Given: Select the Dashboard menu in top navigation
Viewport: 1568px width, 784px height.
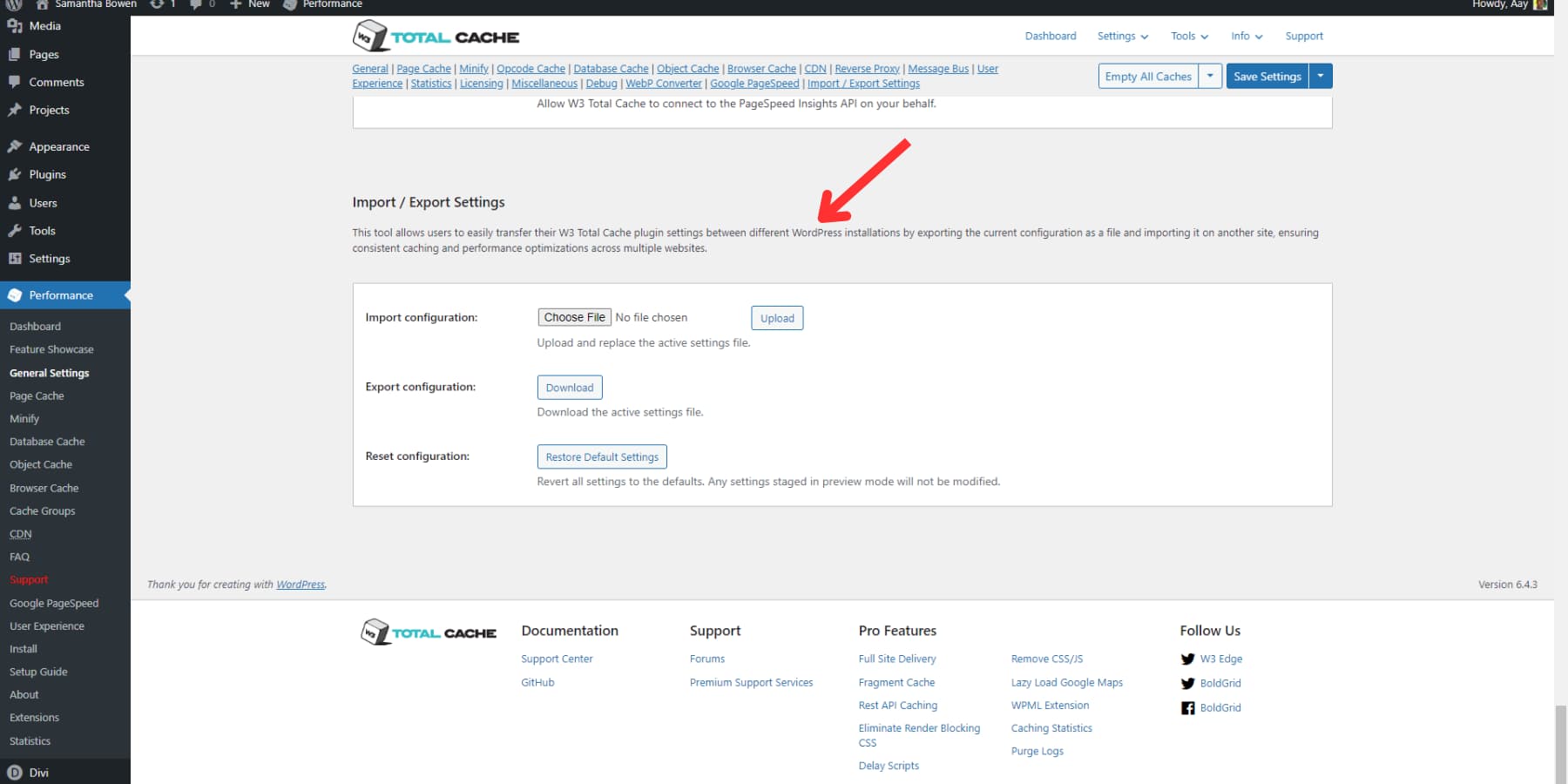Looking at the screenshot, I should point(1050,36).
